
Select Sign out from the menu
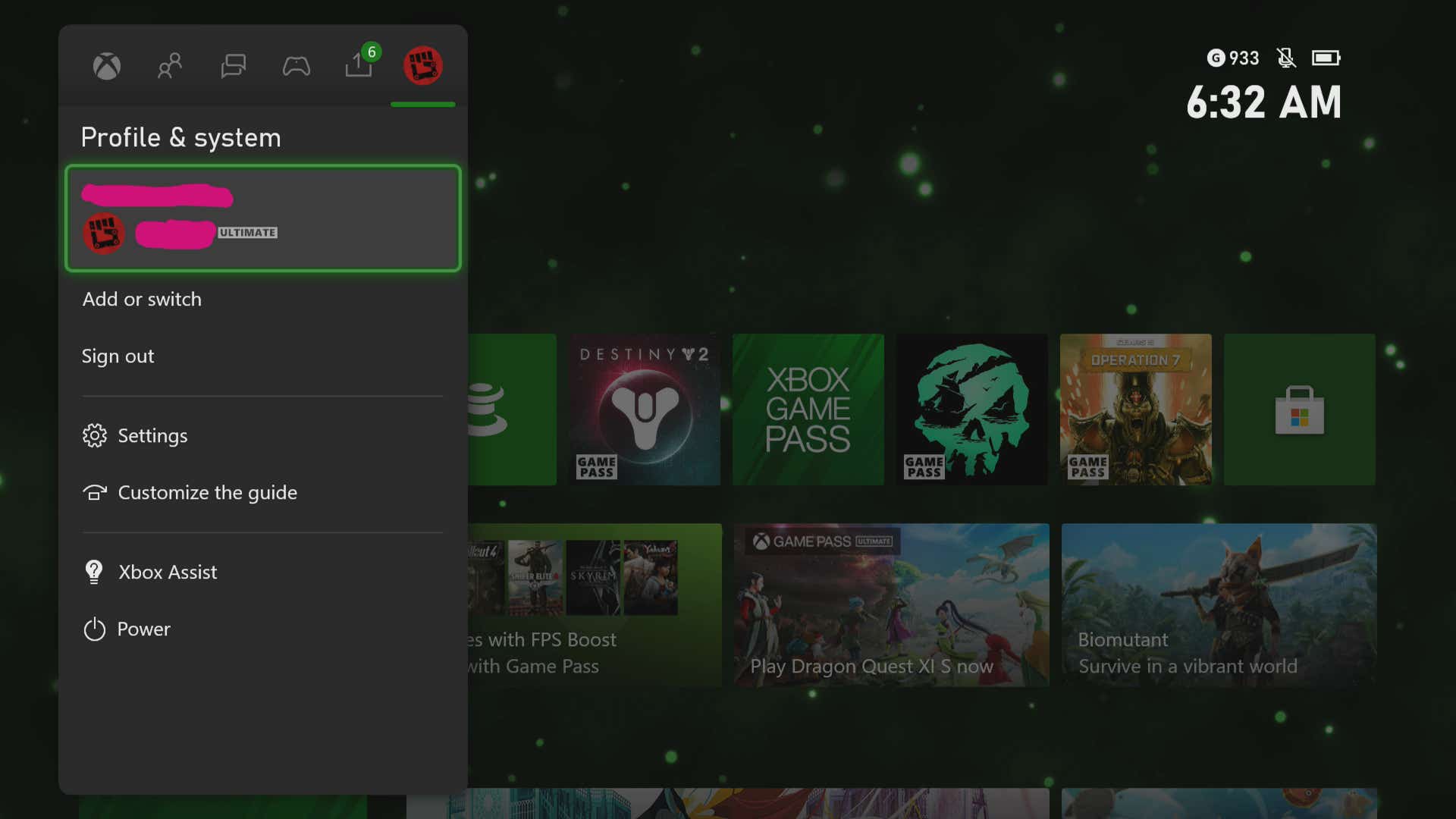point(118,356)
